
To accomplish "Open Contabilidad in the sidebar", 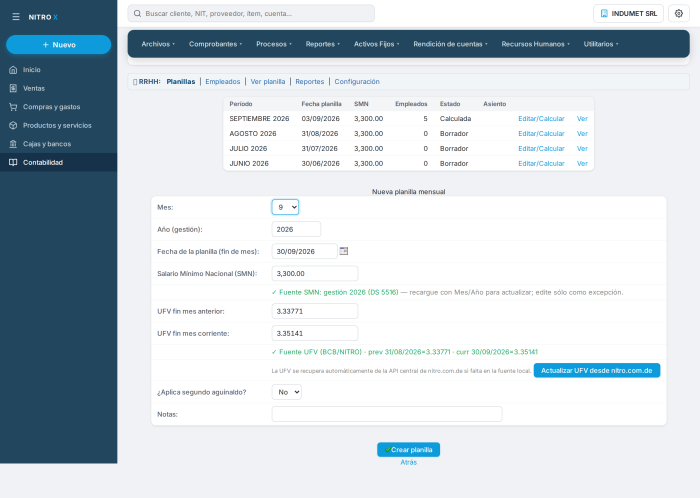I will point(58,162).
